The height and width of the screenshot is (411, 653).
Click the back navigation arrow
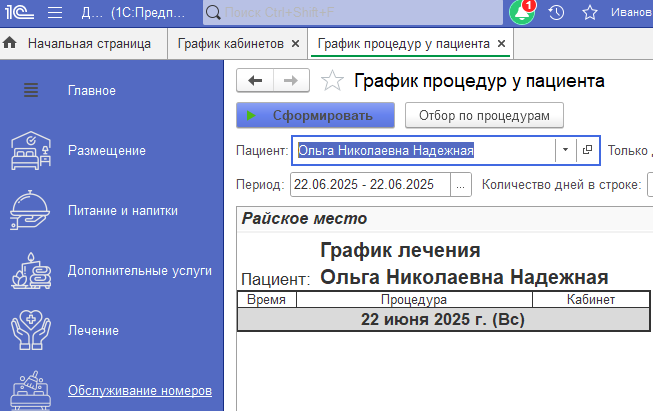255,81
